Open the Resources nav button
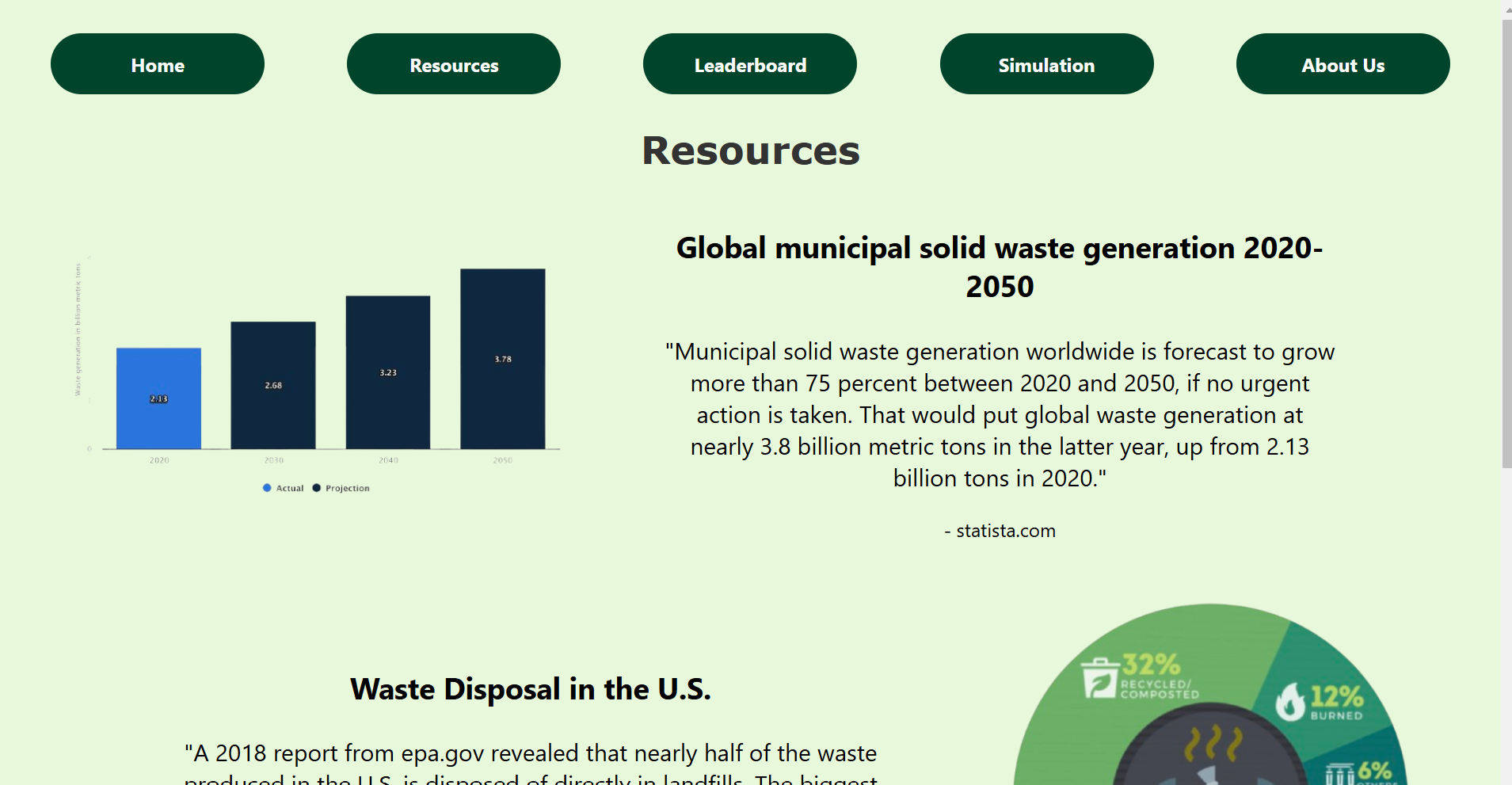The width and height of the screenshot is (1512, 785). (x=454, y=64)
